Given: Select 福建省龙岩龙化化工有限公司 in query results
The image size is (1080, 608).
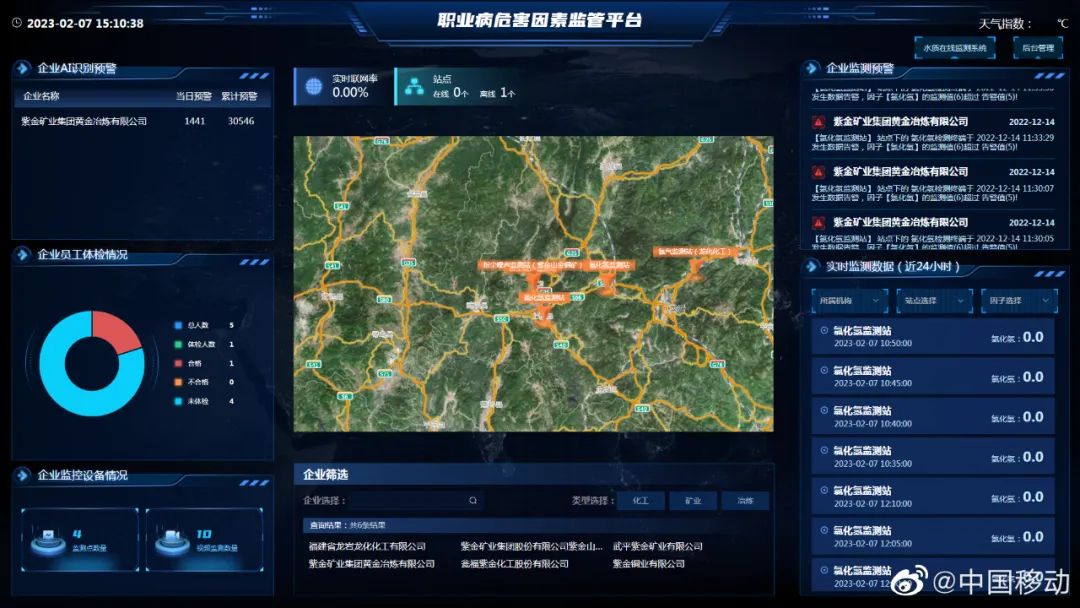Looking at the screenshot, I should point(367,547).
